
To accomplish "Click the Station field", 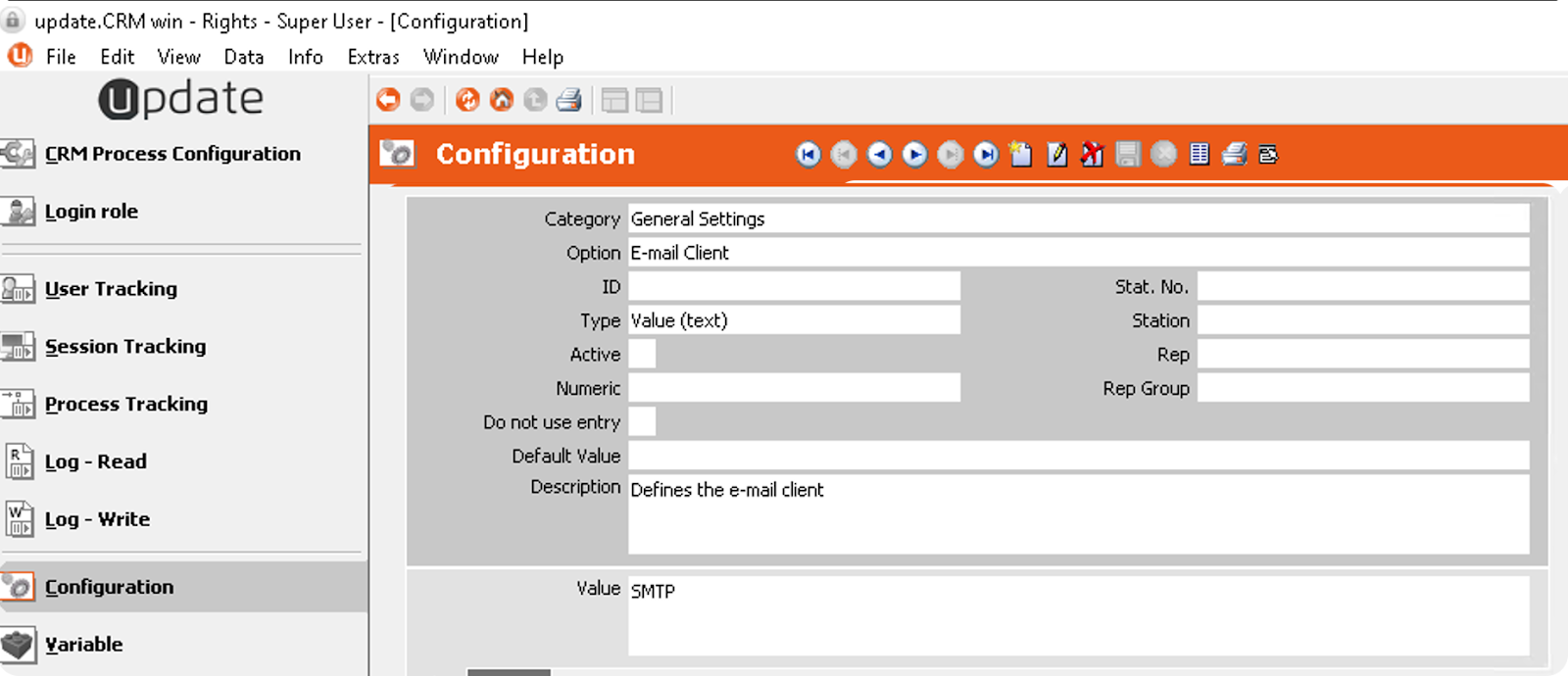I will [x=1363, y=320].
